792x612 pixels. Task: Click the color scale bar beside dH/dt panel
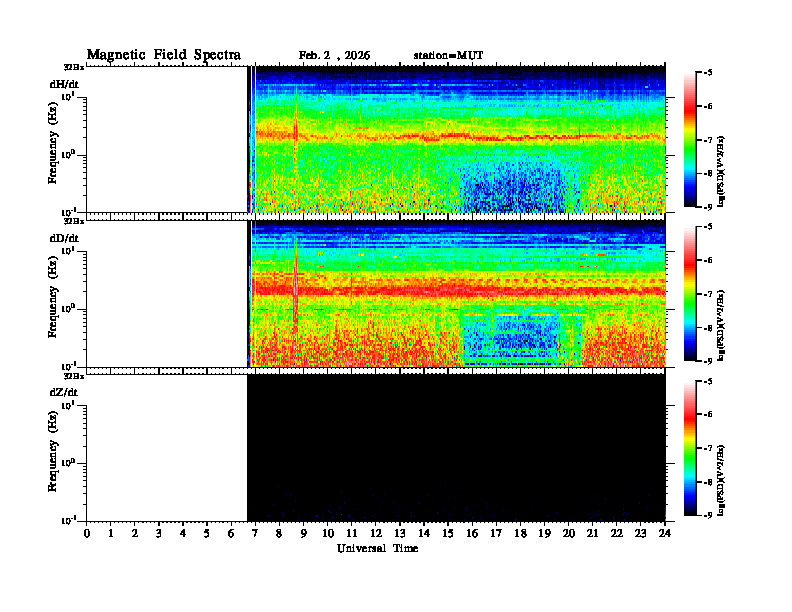(x=690, y=140)
